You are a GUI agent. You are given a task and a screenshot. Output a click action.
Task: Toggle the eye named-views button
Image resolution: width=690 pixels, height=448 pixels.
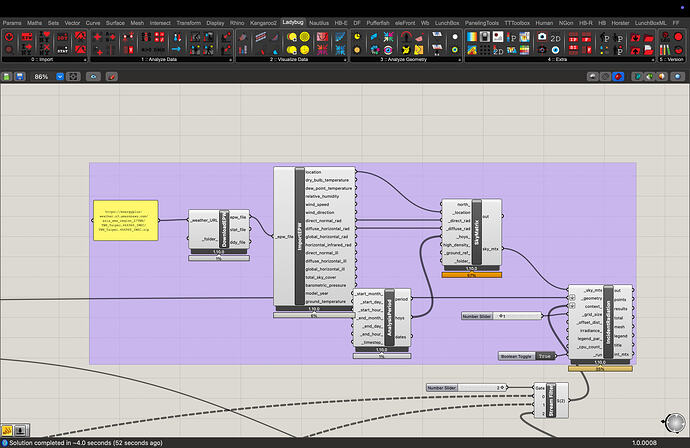tap(93, 77)
